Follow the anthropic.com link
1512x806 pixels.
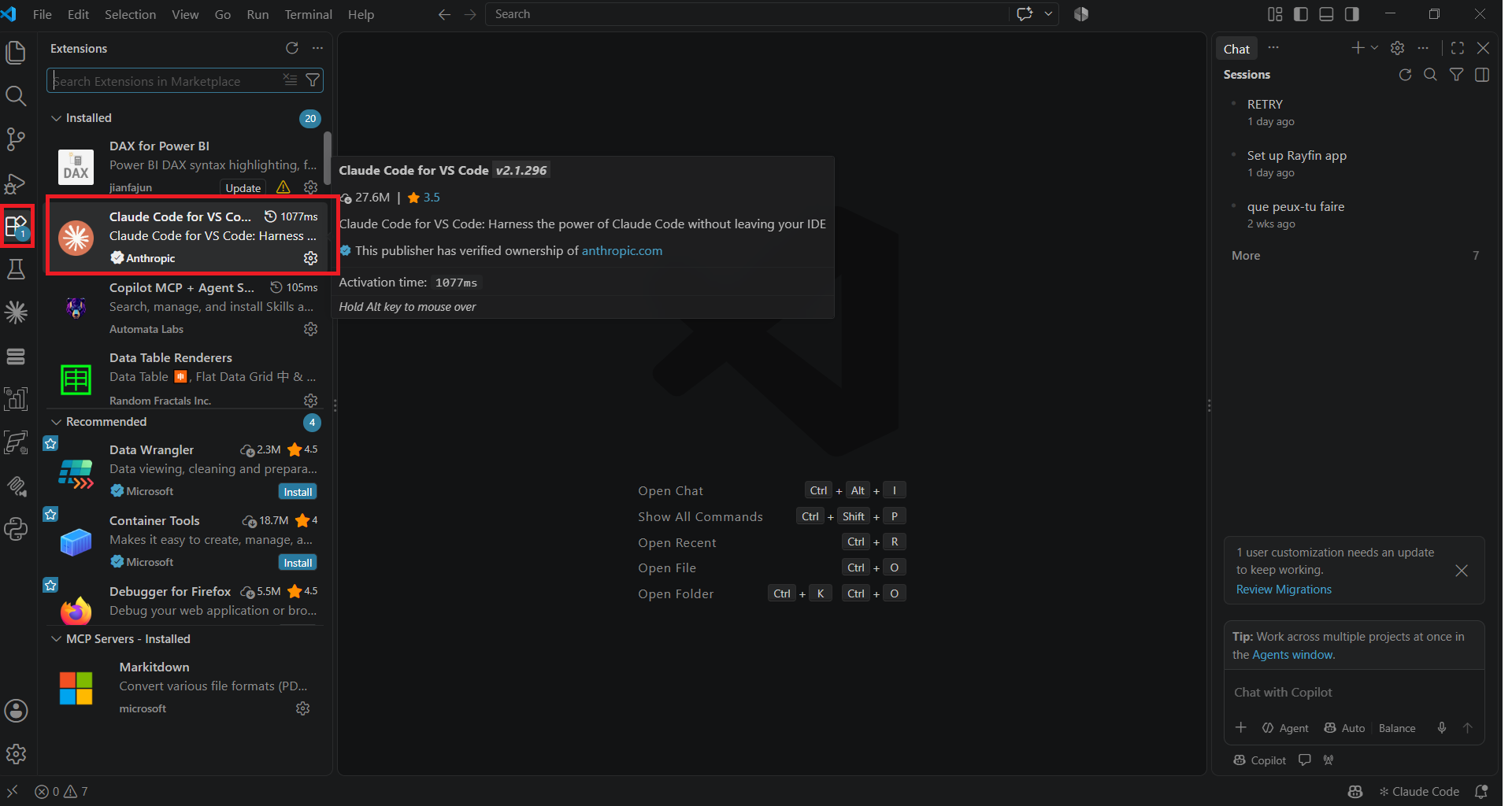pyautogui.click(x=622, y=251)
